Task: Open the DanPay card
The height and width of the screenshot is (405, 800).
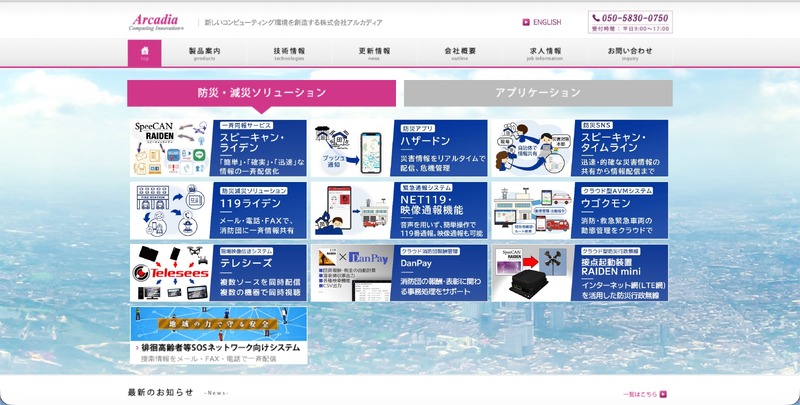Action: click(399, 273)
